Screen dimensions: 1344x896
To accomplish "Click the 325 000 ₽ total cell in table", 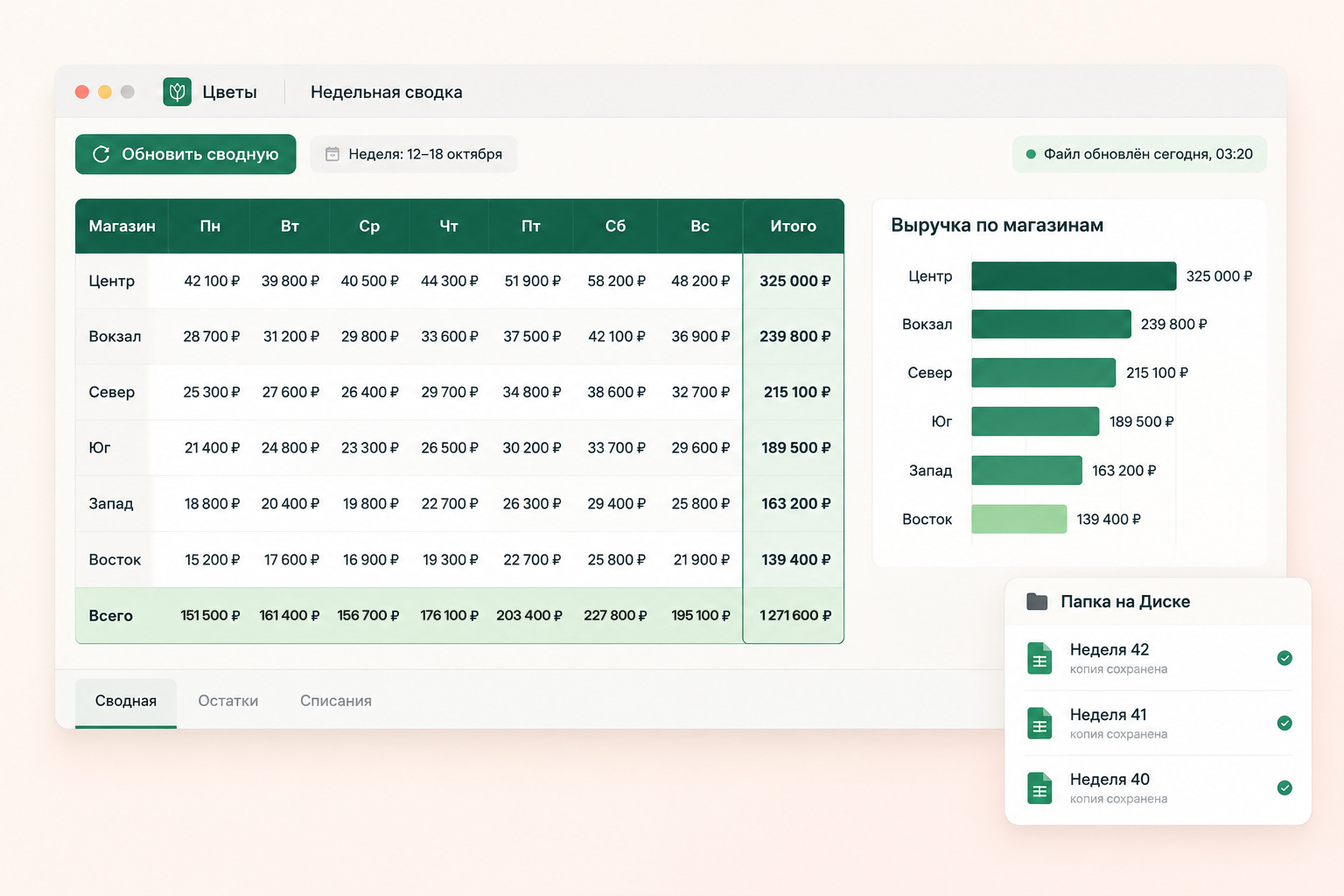I will click(794, 281).
